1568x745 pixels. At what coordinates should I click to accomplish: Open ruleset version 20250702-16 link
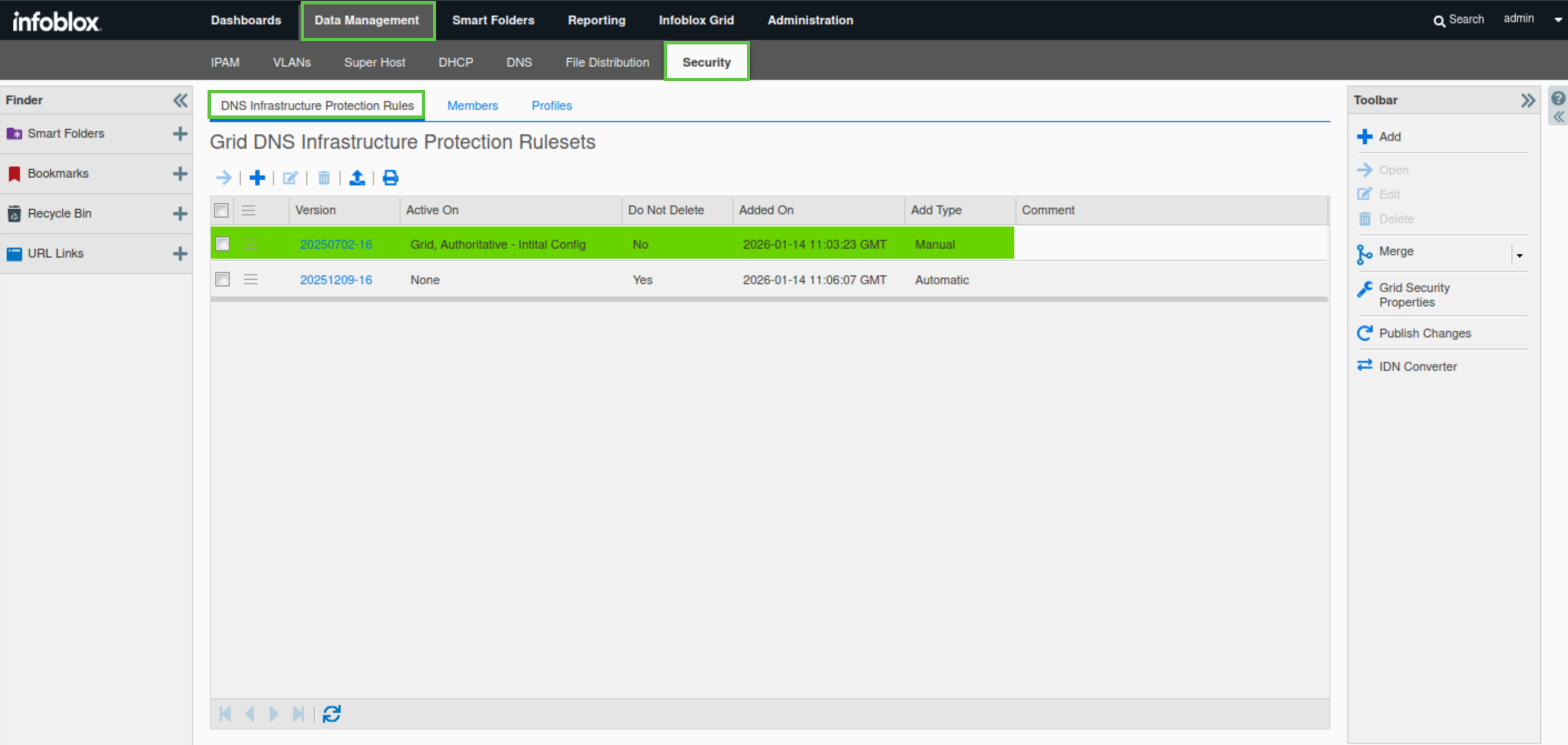click(336, 244)
